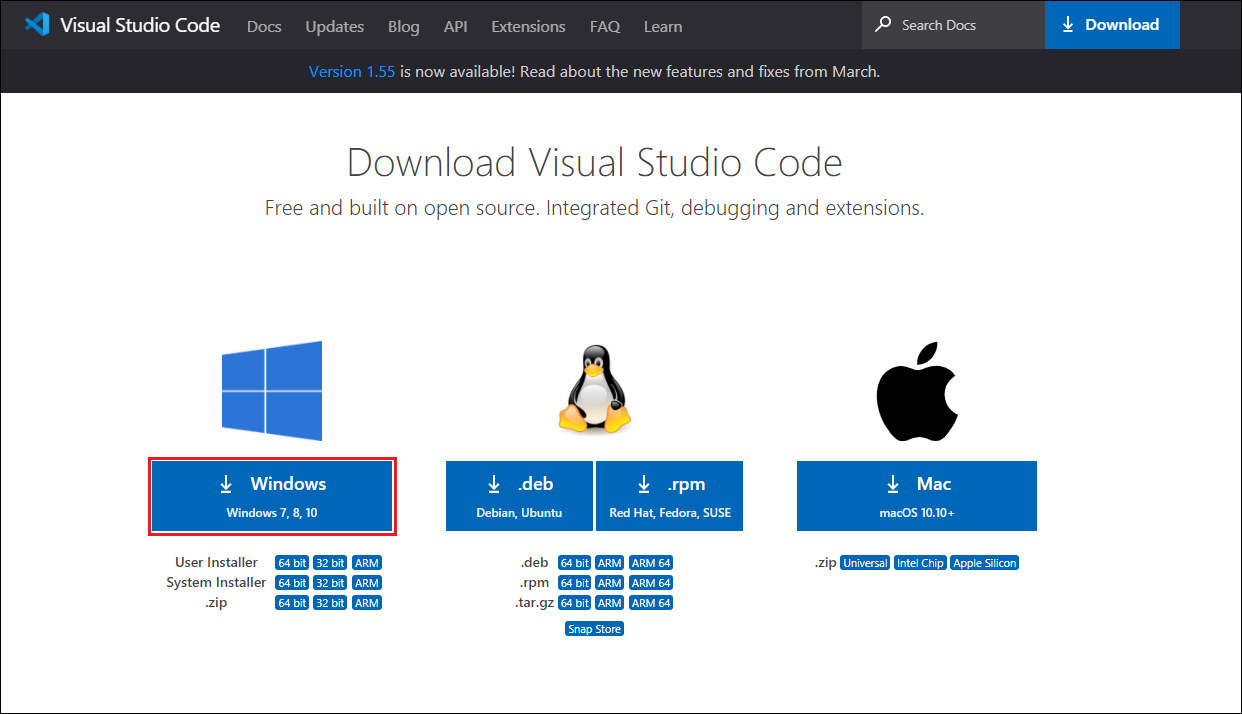Select ARM Linux .deb download
This screenshot has width=1242, height=714.
pyautogui.click(x=610, y=563)
